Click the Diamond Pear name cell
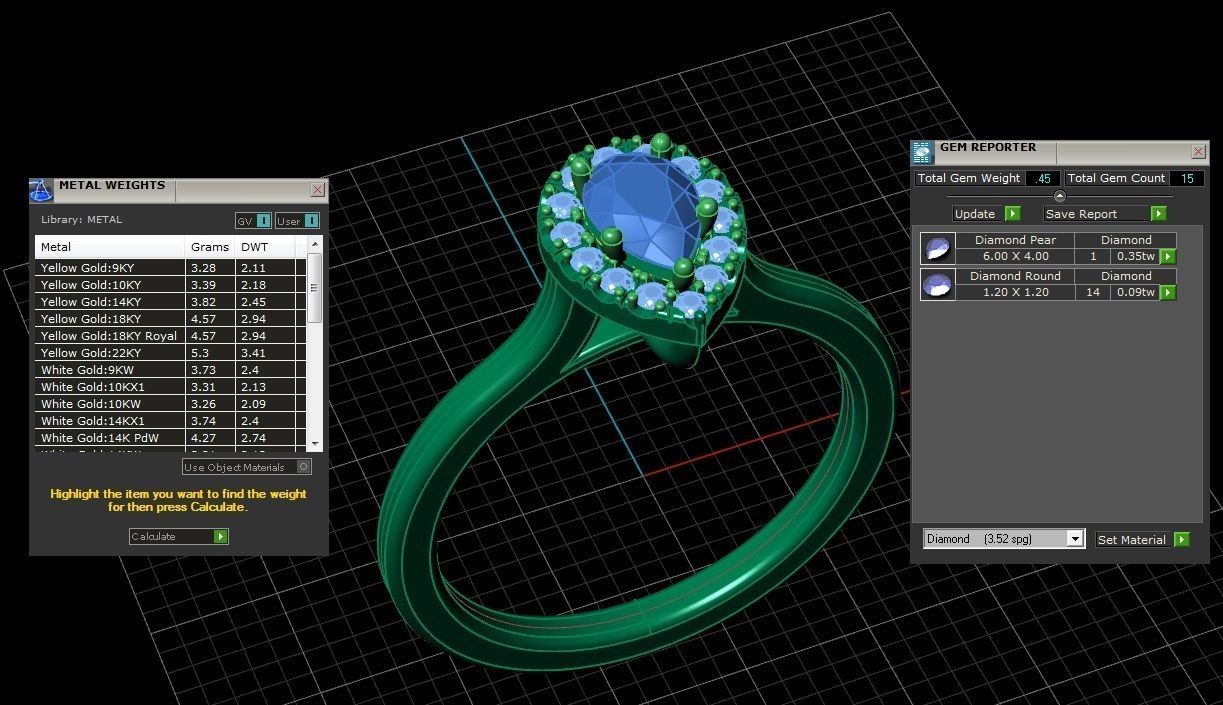 click(1014, 240)
